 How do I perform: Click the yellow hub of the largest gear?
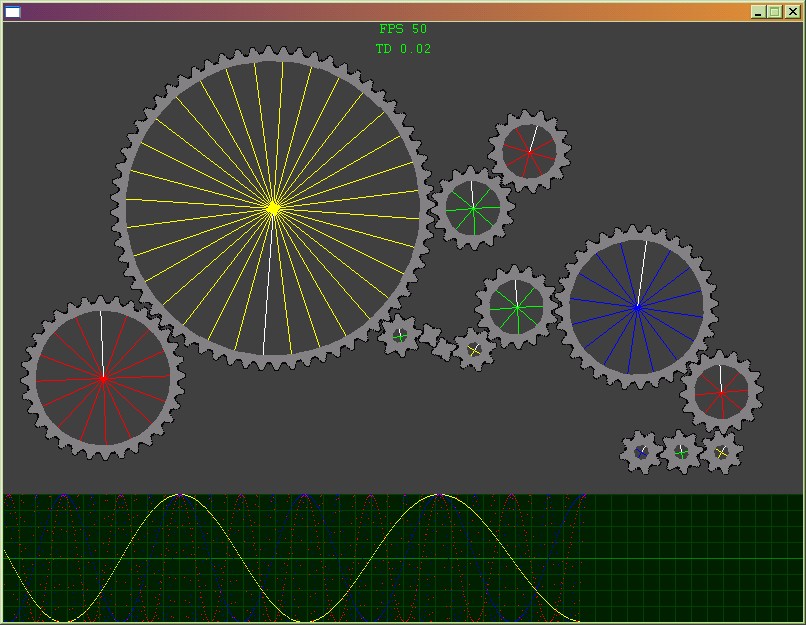click(x=273, y=208)
